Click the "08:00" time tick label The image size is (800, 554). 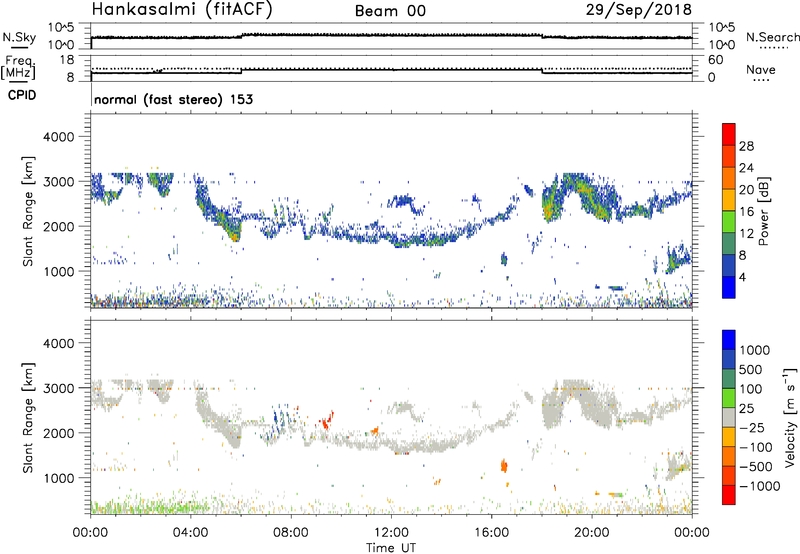(291, 533)
